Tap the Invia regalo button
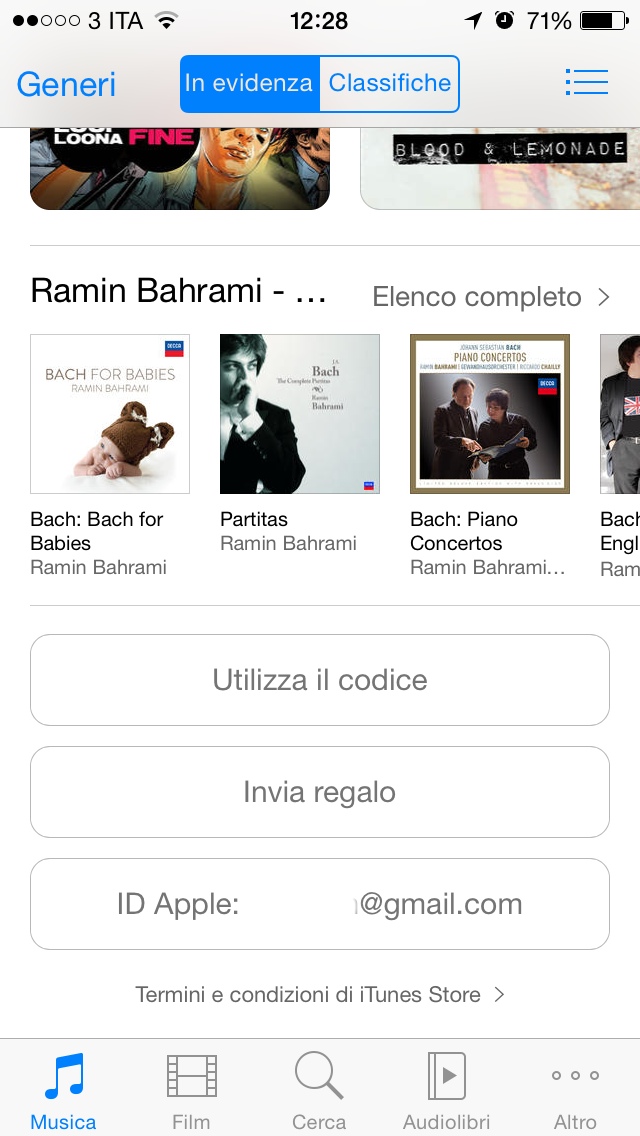The image size is (640, 1136). pos(320,792)
